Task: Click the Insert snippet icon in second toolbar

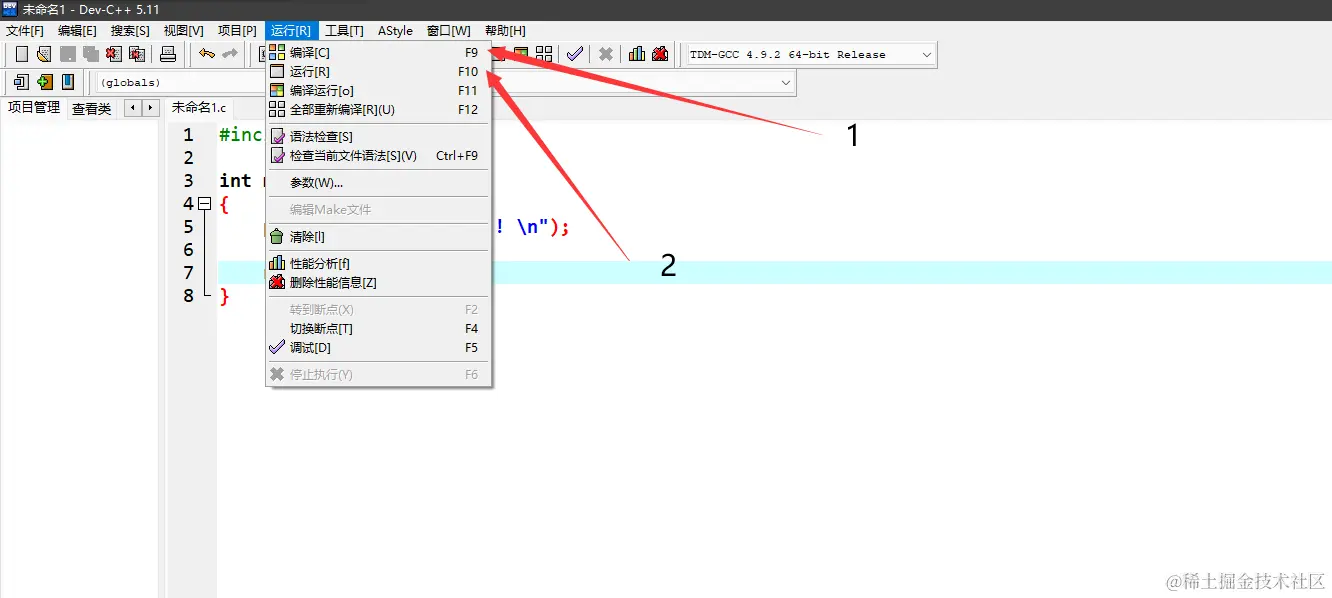Action: pyautogui.click(x=21, y=82)
